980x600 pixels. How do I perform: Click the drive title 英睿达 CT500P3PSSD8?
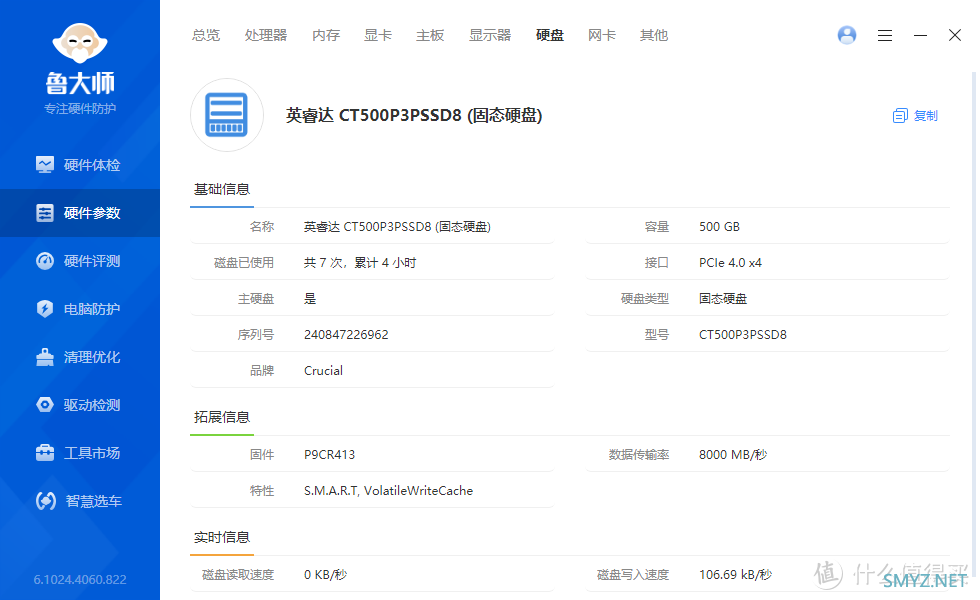click(x=414, y=115)
